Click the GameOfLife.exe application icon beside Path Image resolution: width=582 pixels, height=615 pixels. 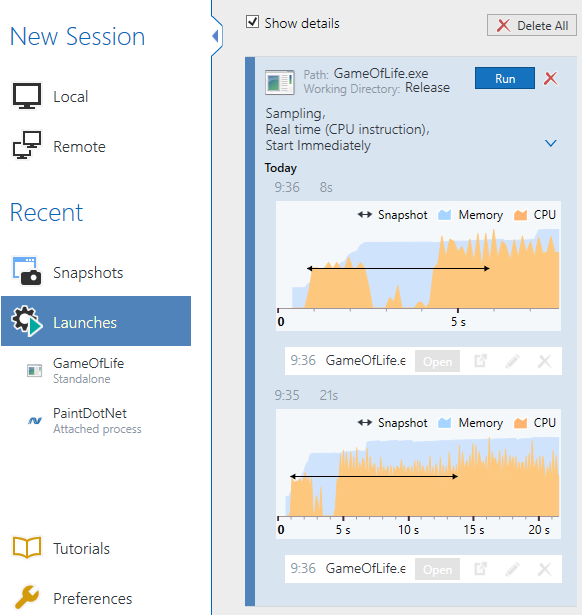[x=280, y=82]
